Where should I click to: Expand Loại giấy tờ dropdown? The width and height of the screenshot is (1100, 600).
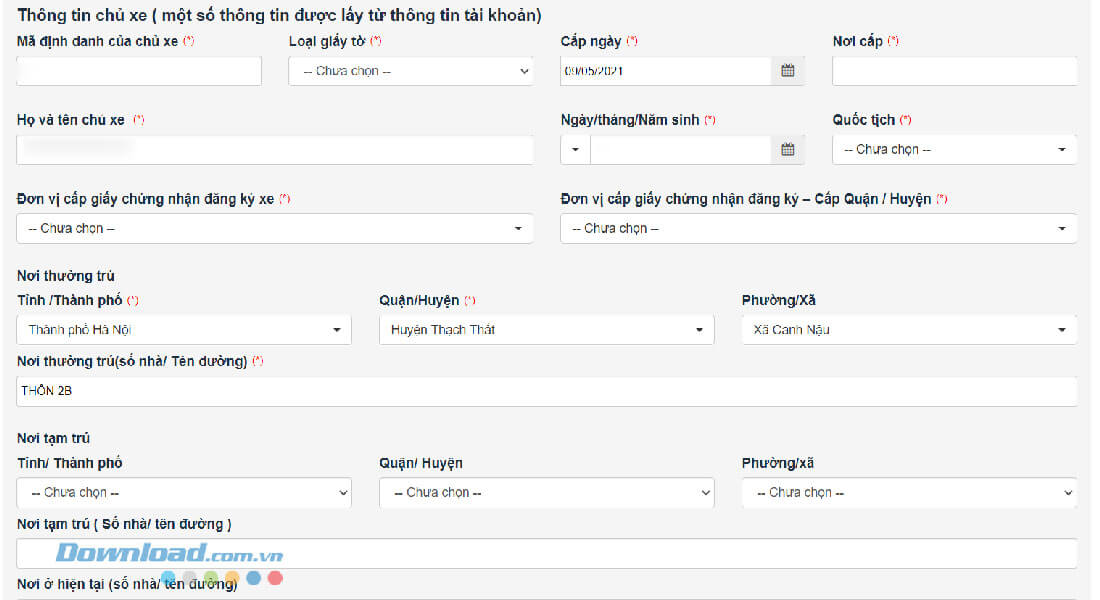coord(410,71)
